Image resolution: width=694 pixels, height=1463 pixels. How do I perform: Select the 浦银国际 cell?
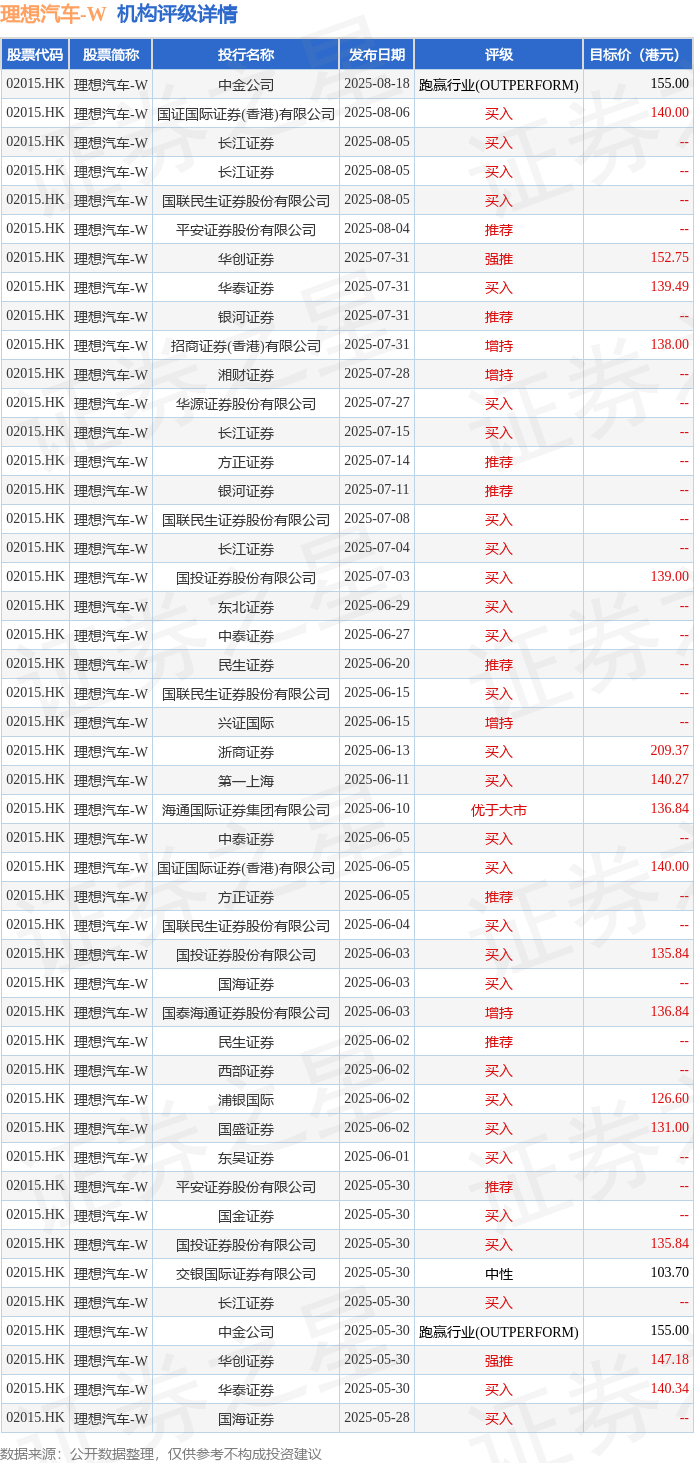pyautogui.click(x=246, y=1100)
